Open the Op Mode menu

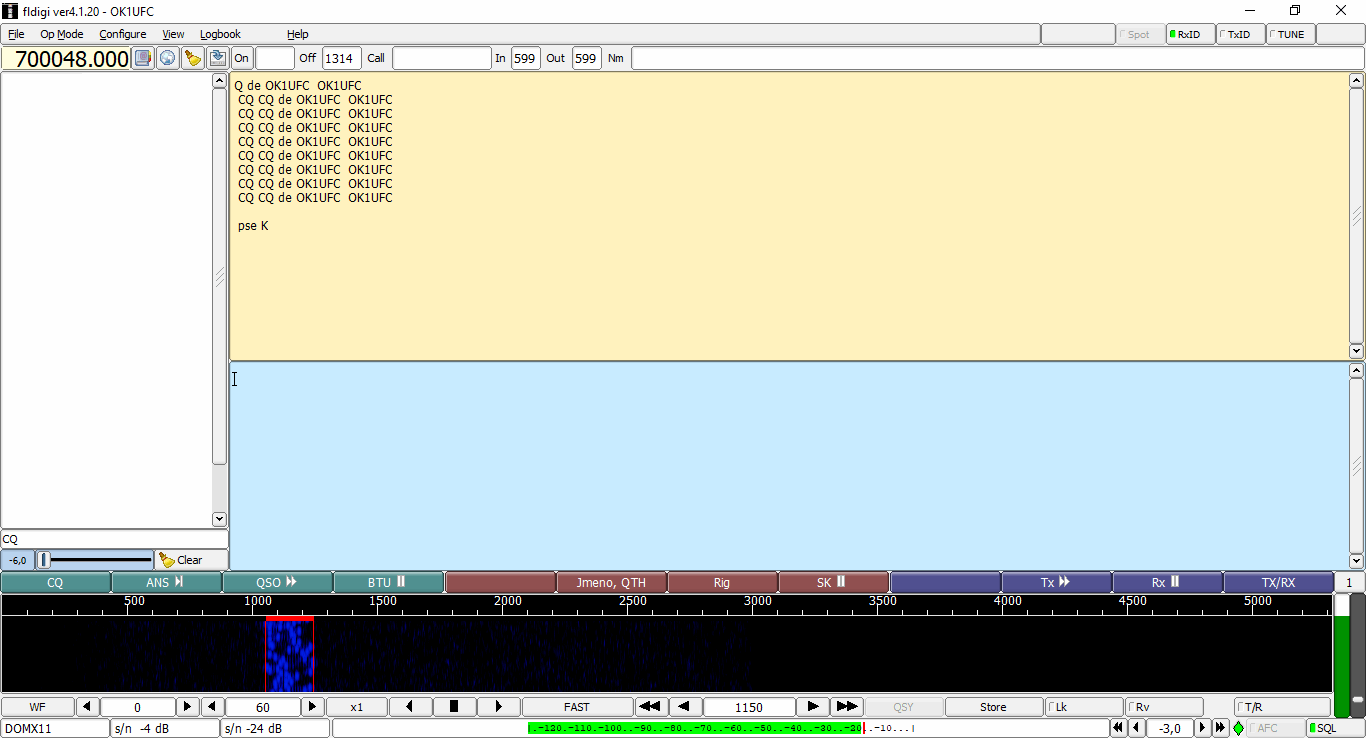[62, 34]
